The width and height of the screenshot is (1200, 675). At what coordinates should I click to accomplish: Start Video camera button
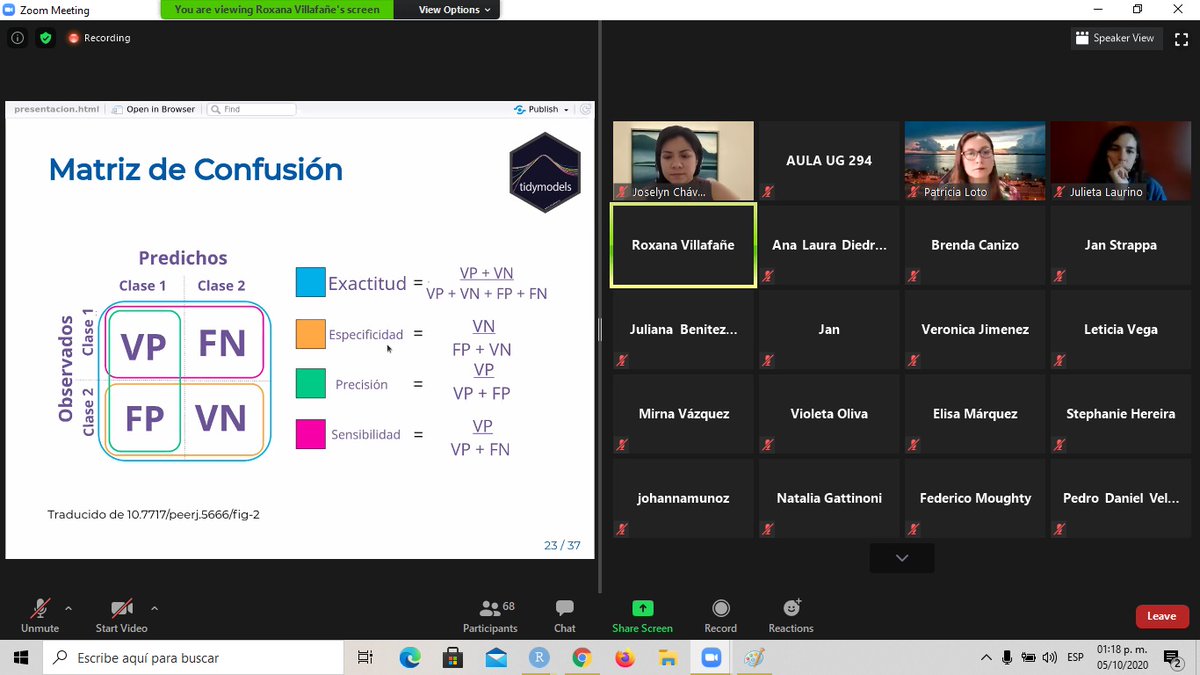click(121, 615)
